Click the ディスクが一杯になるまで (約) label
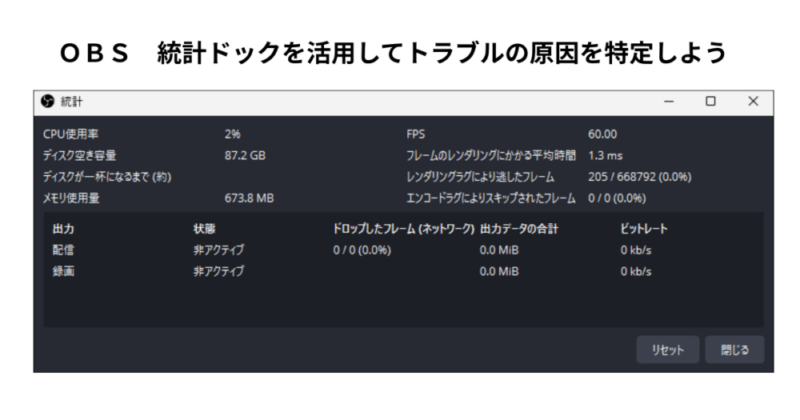The image size is (800, 420). (107, 177)
